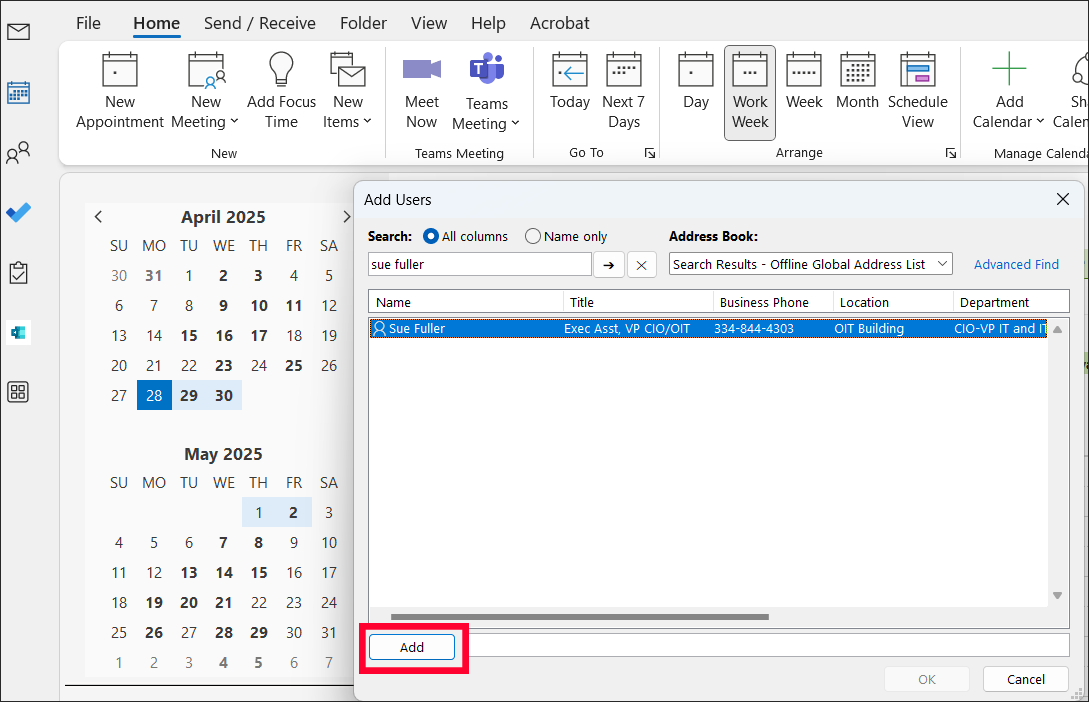Open the Outlook app icon in sidebar
The image size is (1089, 702).
pyautogui.click(x=18, y=333)
